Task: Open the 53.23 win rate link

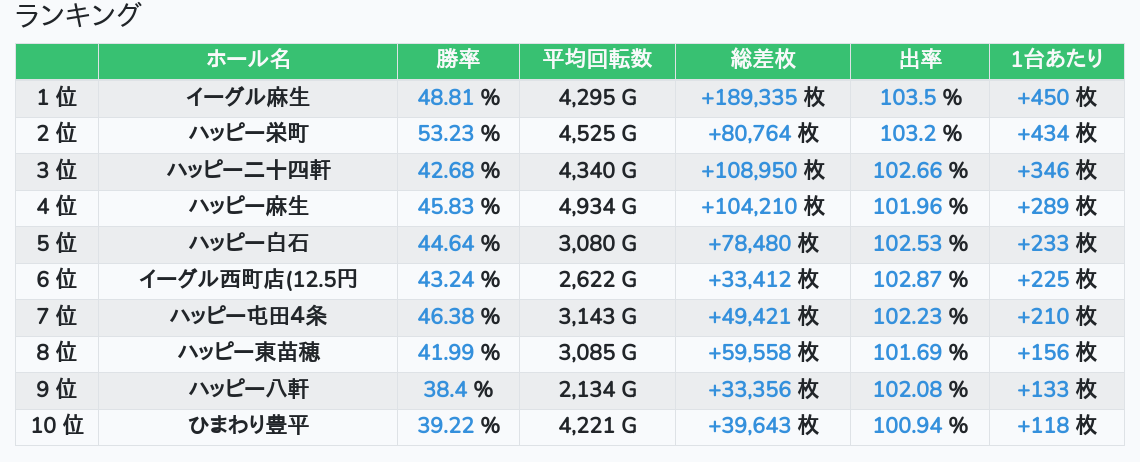Action: click(446, 134)
